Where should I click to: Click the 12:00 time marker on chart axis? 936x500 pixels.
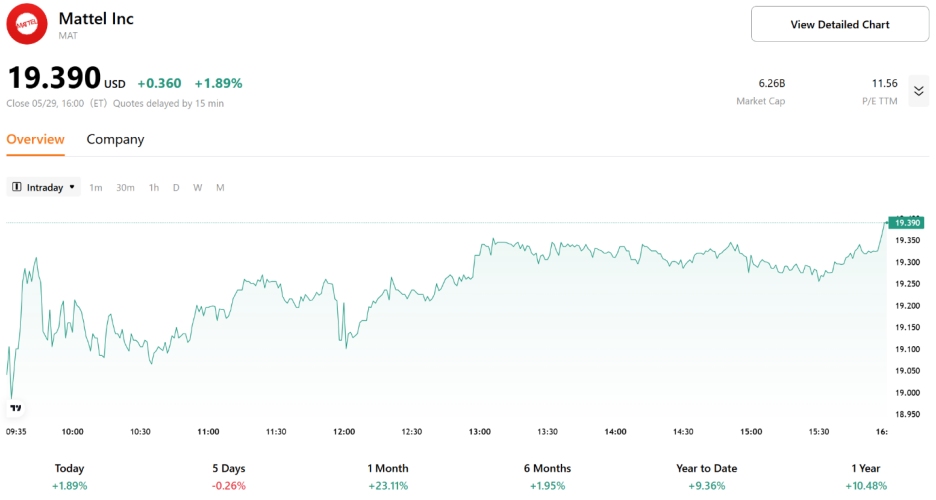344,432
